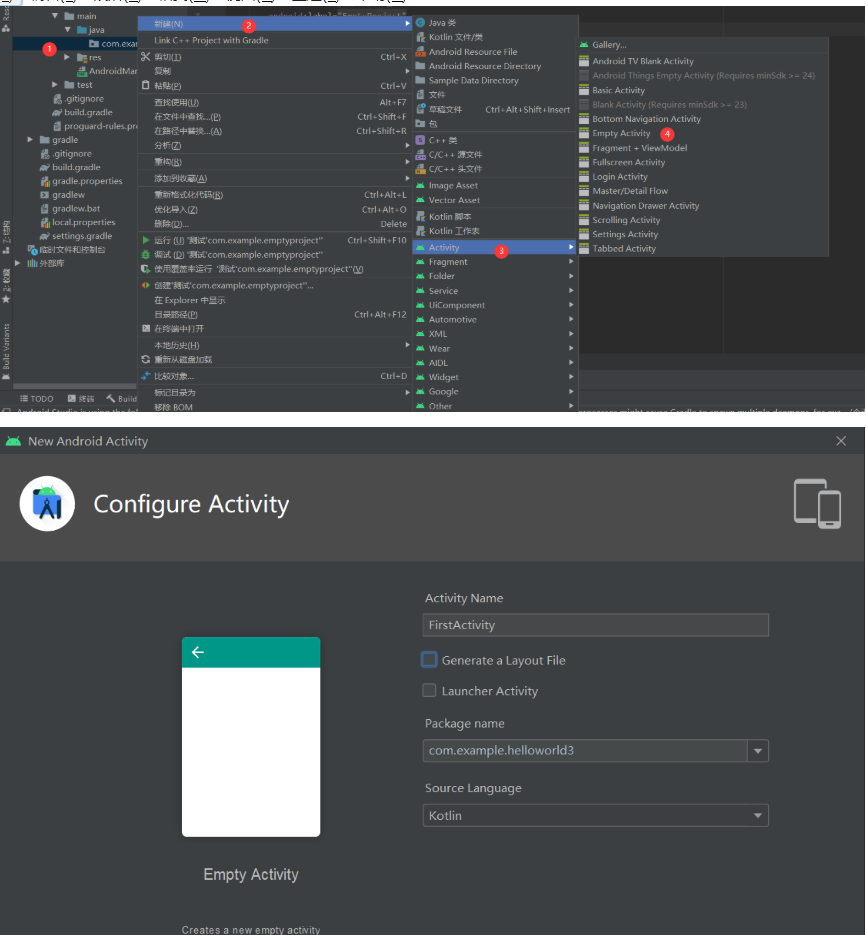Viewport: 866px width, 935px height.
Task: Expand the test folder arrow
Action: (55, 85)
